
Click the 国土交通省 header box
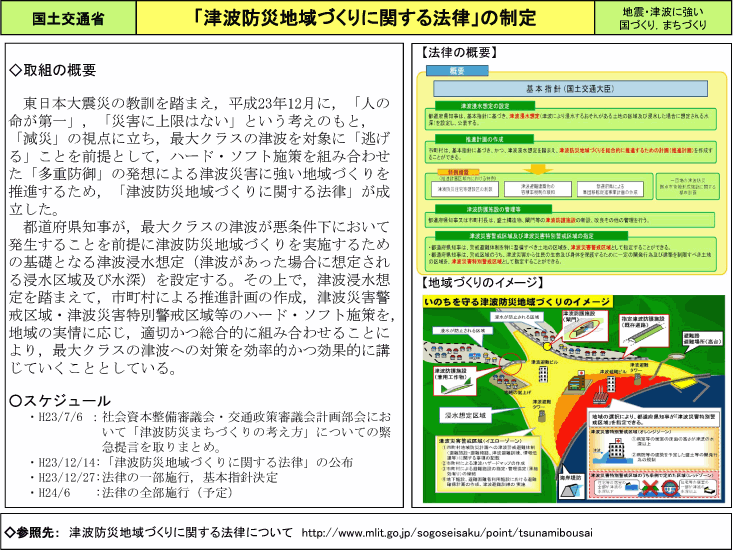coord(68,18)
